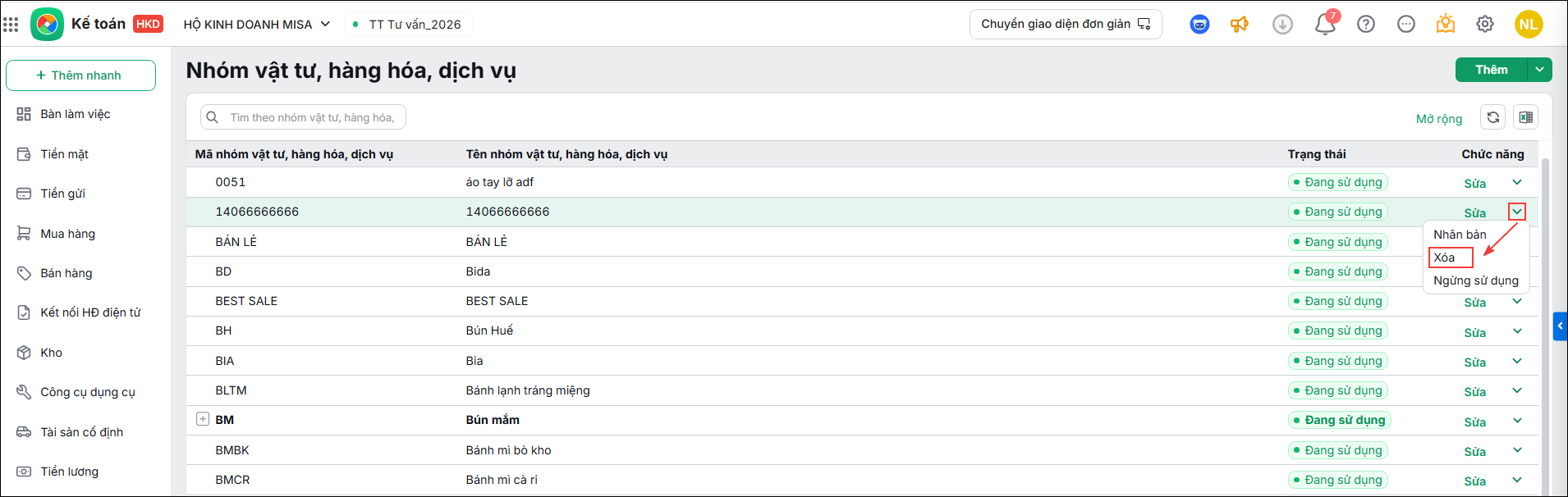
Task: Focus the item group search field
Action: [x=303, y=117]
